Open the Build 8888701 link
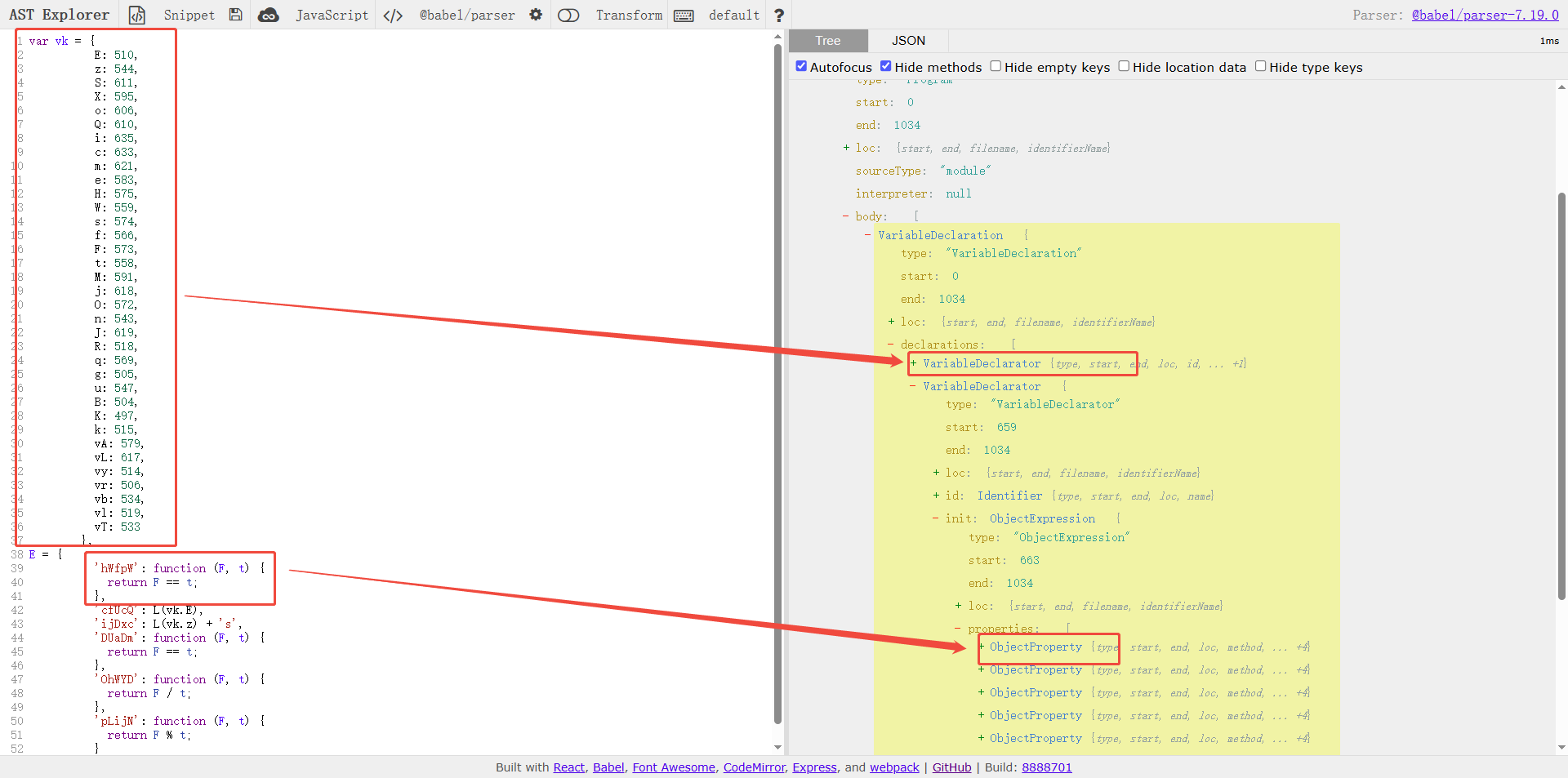The height and width of the screenshot is (778, 1568). coord(1046,767)
